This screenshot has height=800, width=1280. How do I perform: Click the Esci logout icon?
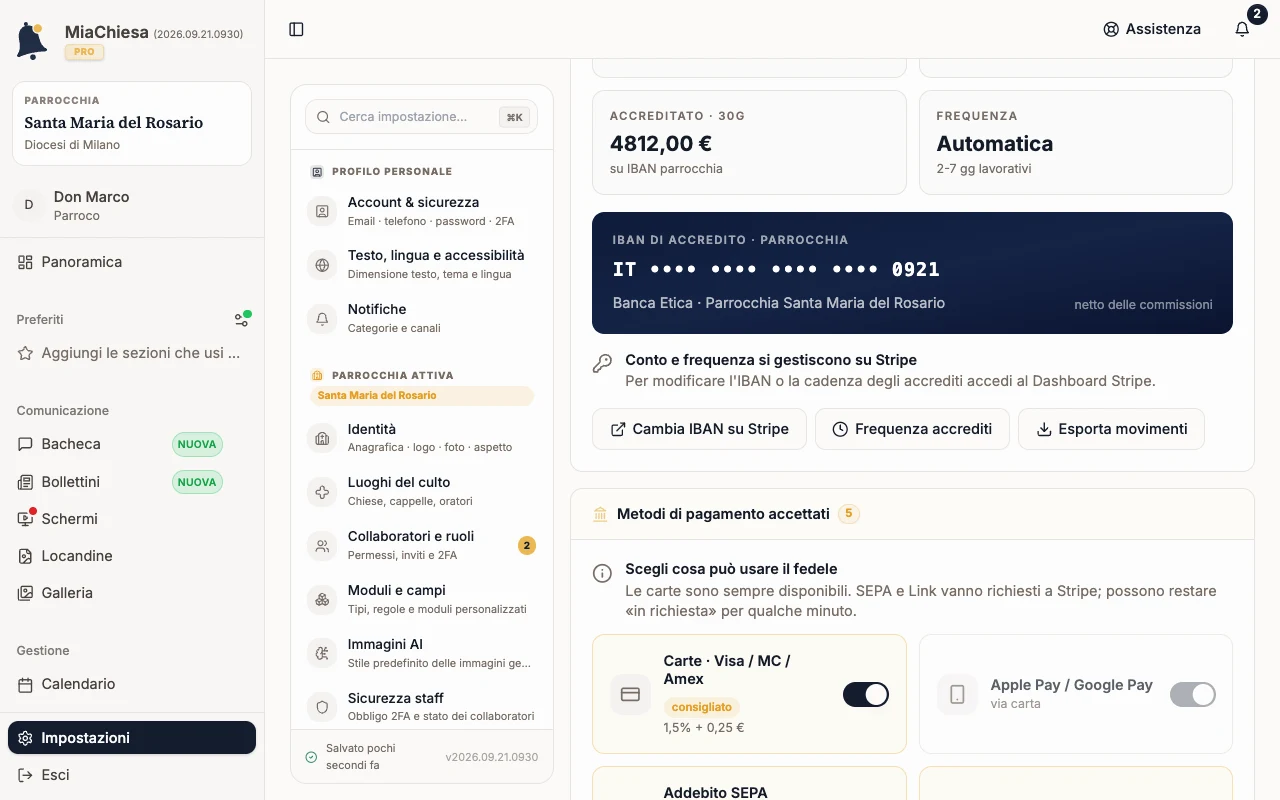(25, 775)
